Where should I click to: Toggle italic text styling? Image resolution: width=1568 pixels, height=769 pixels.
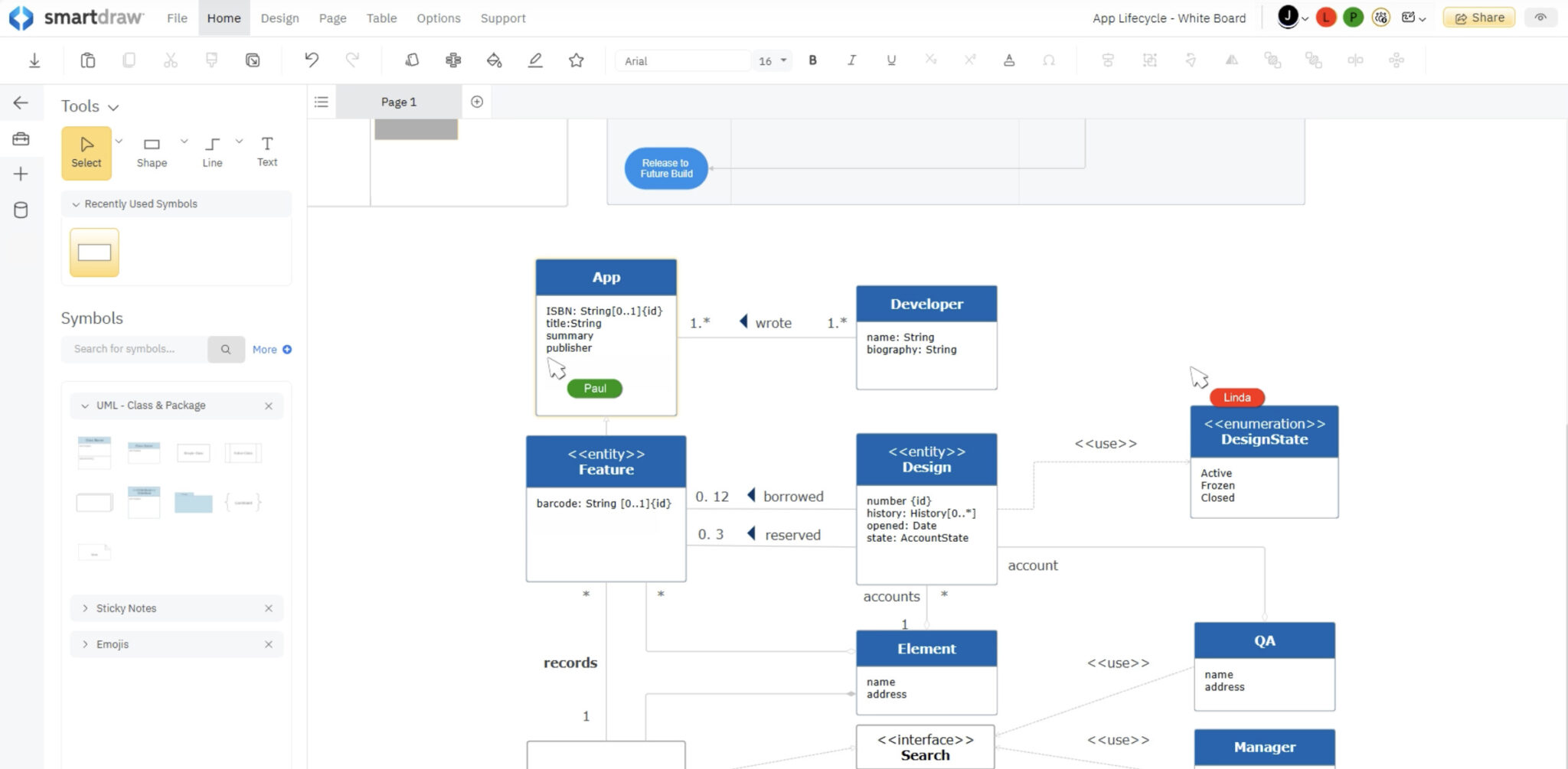pos(851,60)
